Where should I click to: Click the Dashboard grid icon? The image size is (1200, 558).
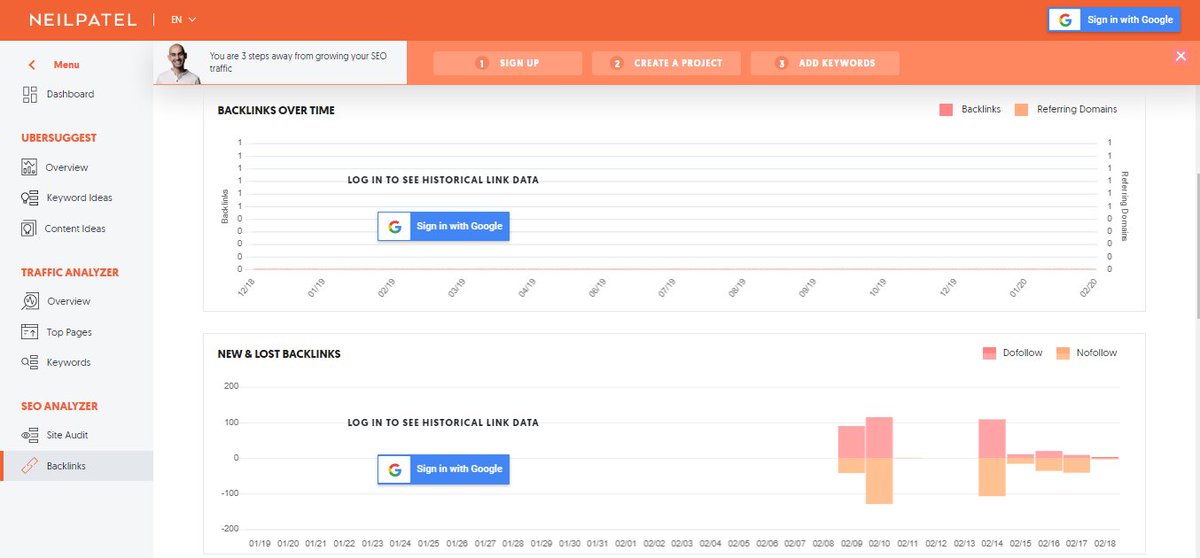[x=29, y=94]
